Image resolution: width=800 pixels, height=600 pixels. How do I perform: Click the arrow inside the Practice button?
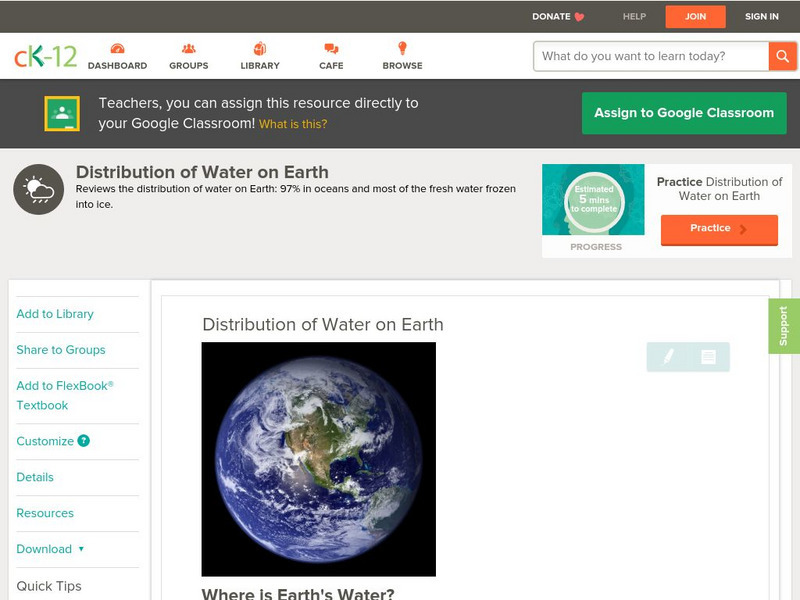point(743,229)
